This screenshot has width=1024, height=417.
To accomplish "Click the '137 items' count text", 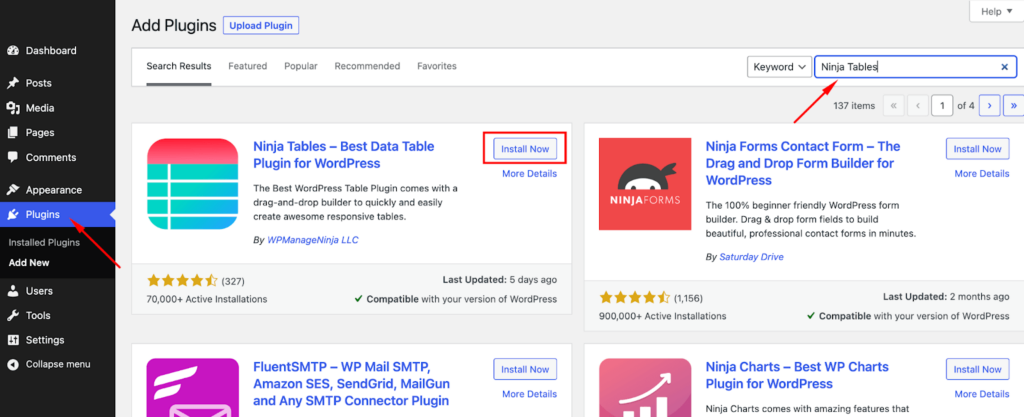I will click(854, 106).
